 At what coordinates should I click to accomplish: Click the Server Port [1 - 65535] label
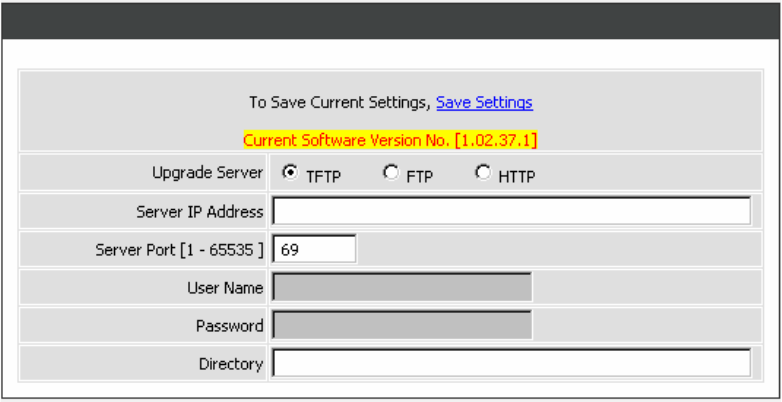179,249
